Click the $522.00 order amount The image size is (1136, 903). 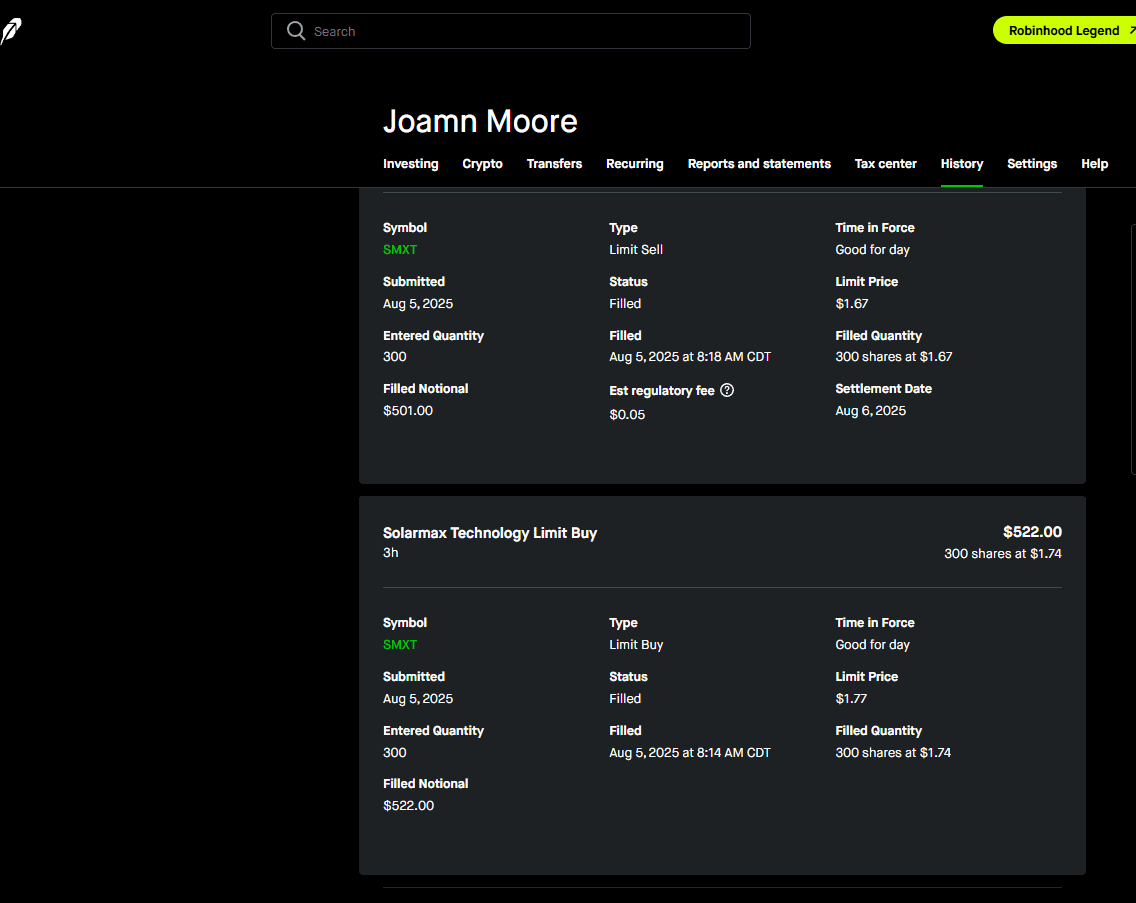click(x=1032, y=532)
